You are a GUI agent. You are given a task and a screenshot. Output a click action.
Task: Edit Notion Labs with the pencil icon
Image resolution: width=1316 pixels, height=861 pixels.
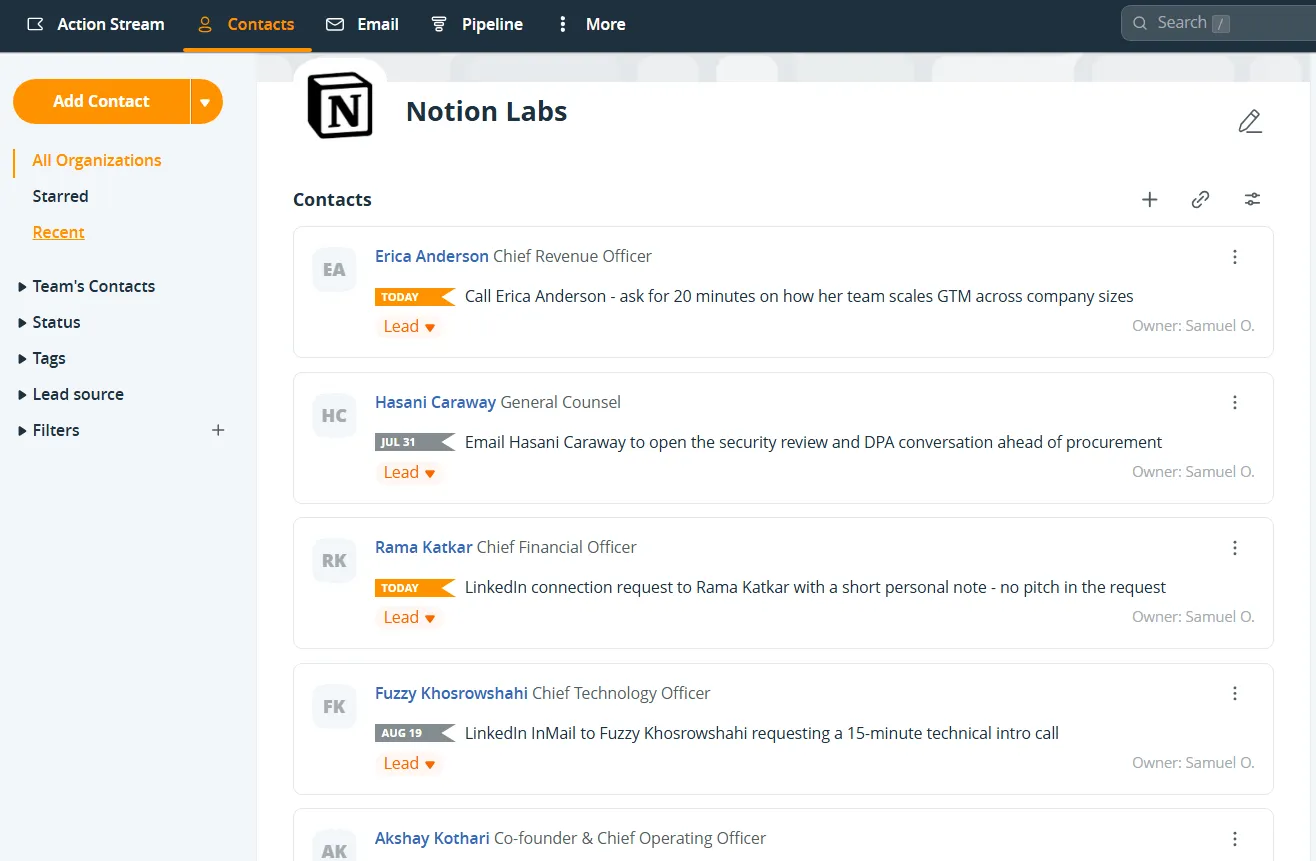pyautogui.click(x=1249, y=122)
